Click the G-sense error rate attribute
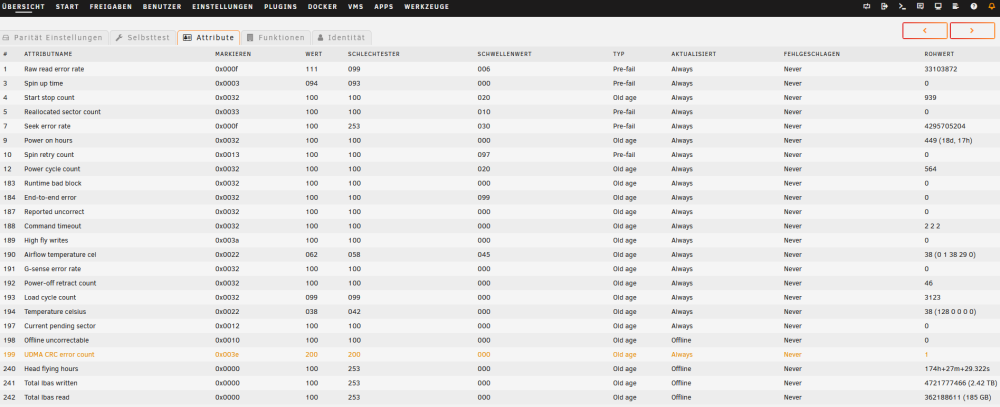1000x407 pixels. click(52, 269)
